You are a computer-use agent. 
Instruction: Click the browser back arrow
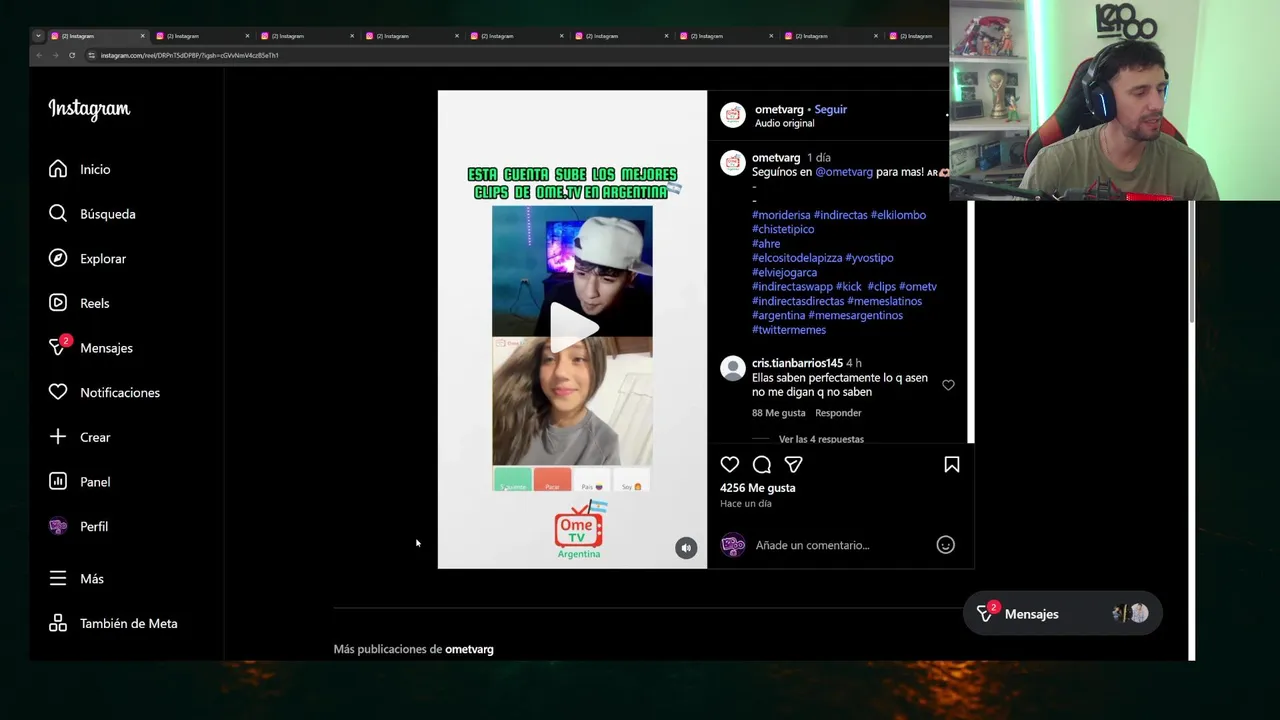tap(40, 55)
